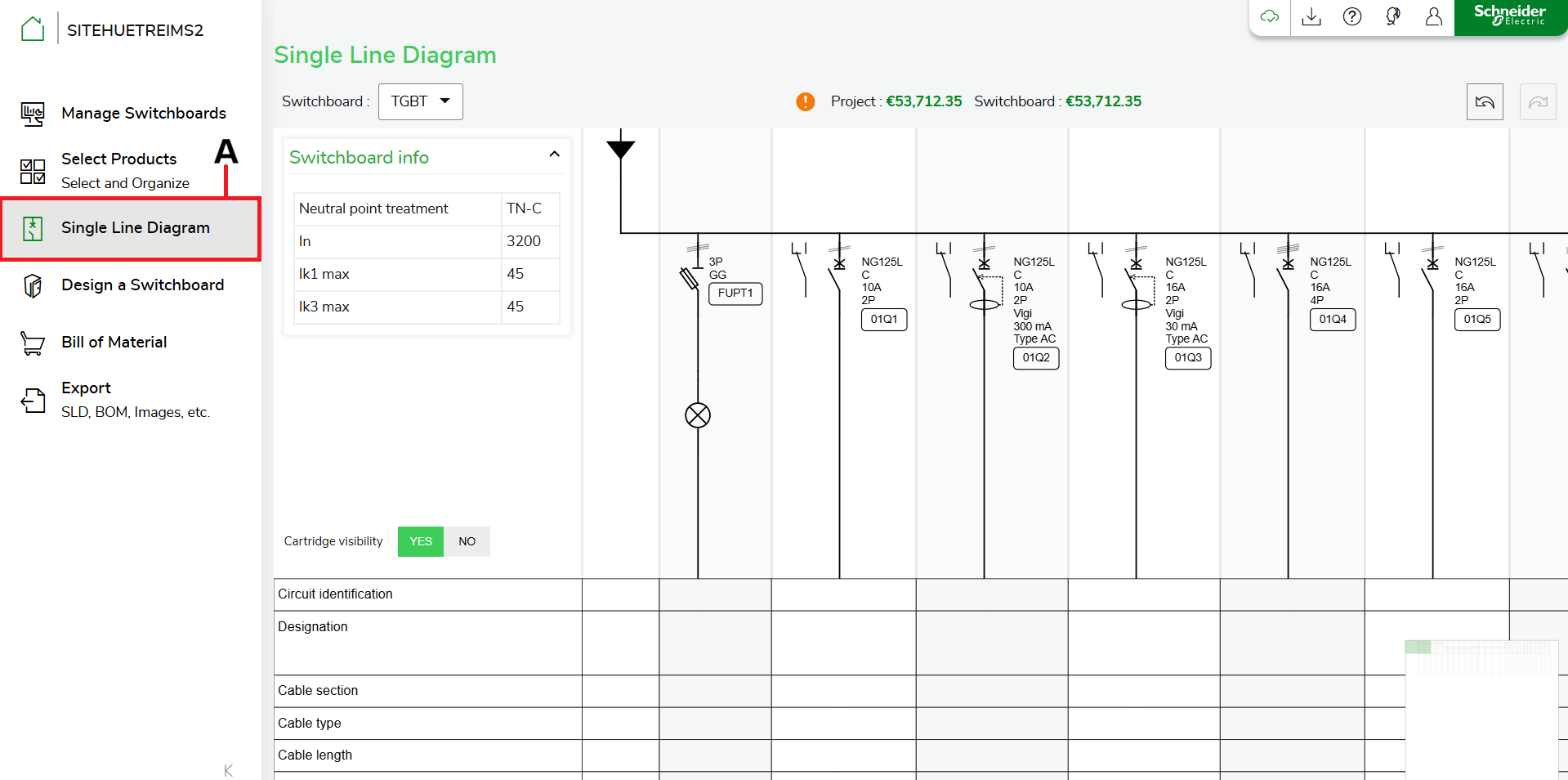This screenshot has width=1568, height=780.
Task: Open Export SLD, BOM, Images
Action: tap(136, 400)
